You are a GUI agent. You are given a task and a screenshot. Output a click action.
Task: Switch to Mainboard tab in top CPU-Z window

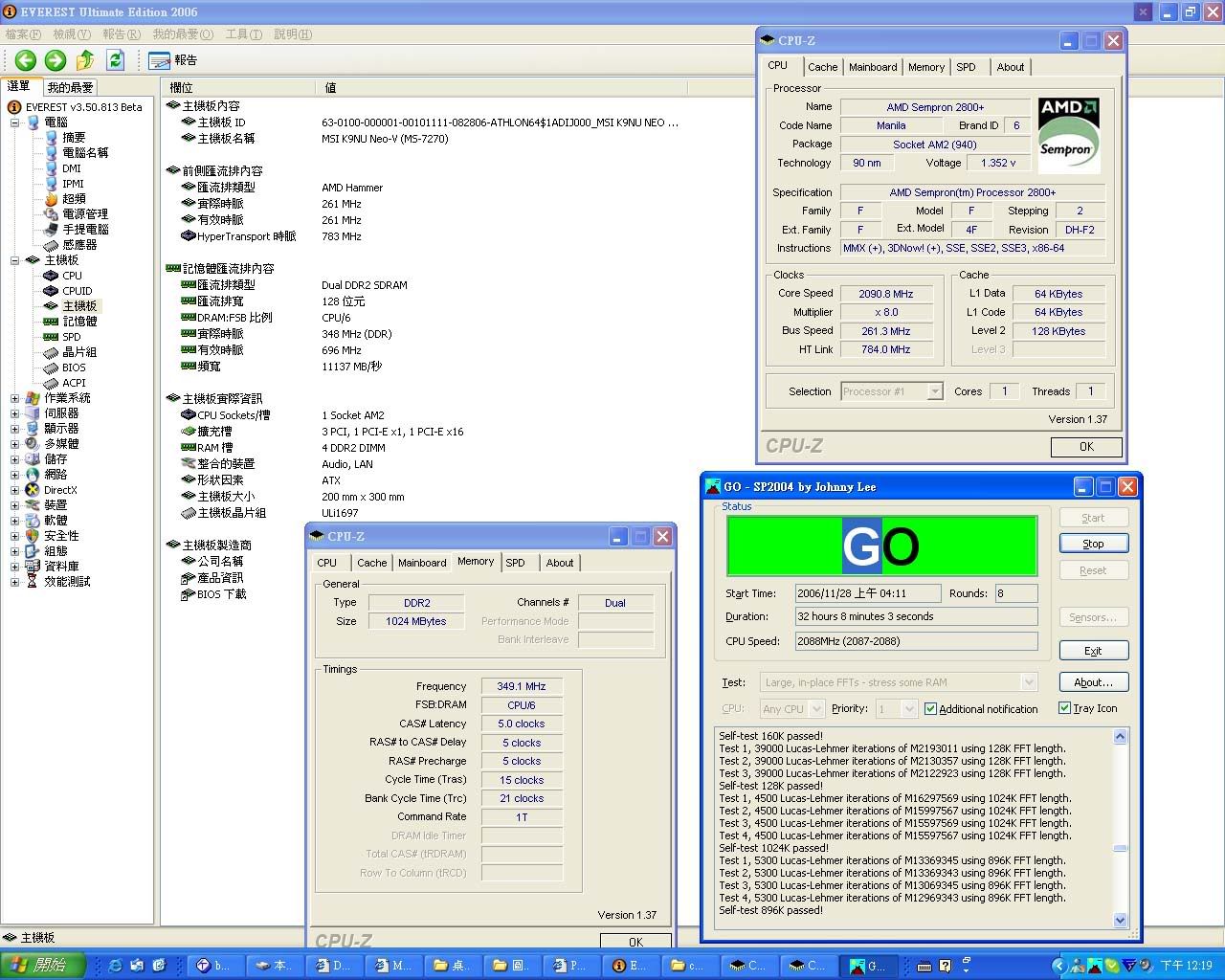tap(873, 67)
